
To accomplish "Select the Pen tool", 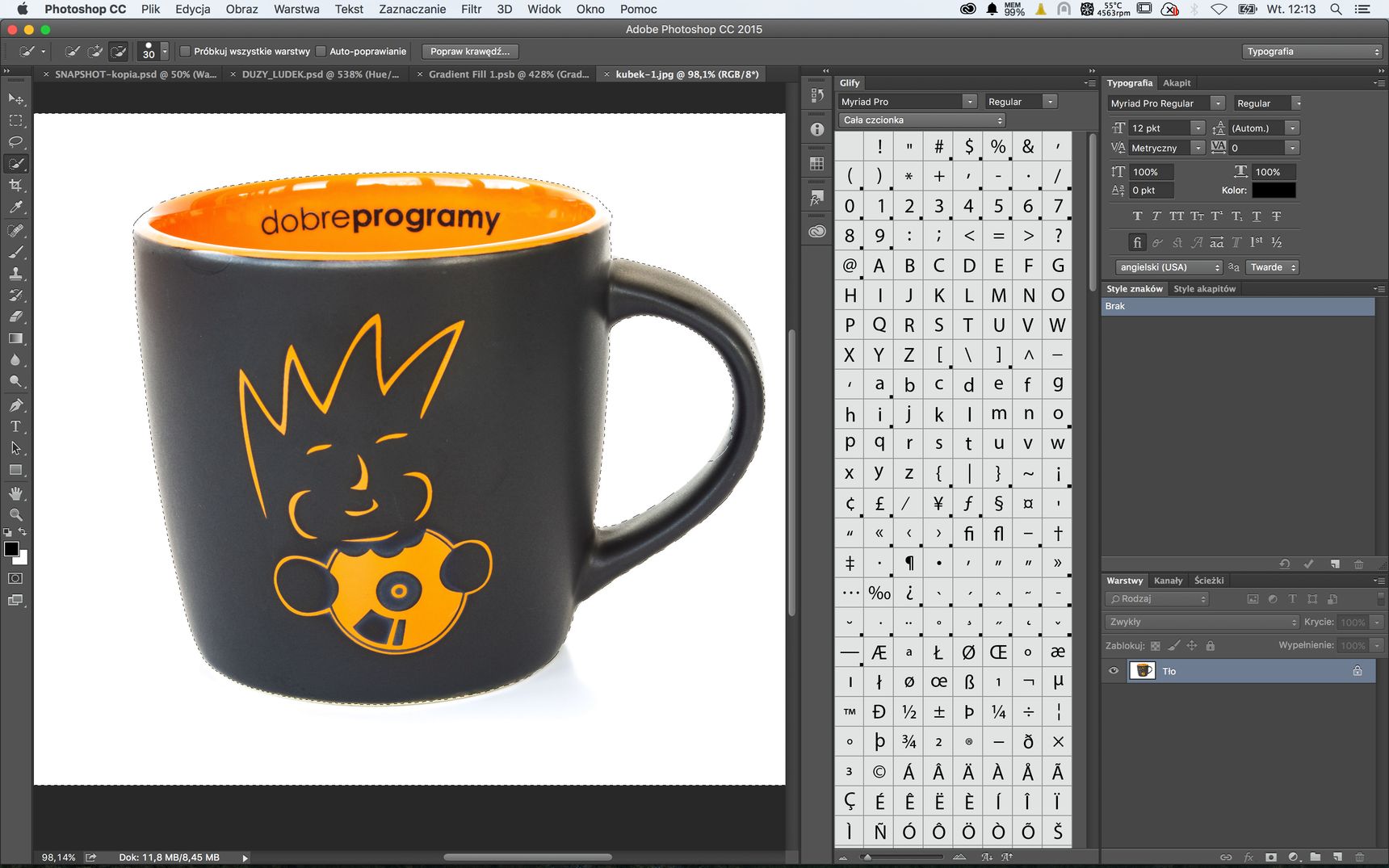I will 15,405.
